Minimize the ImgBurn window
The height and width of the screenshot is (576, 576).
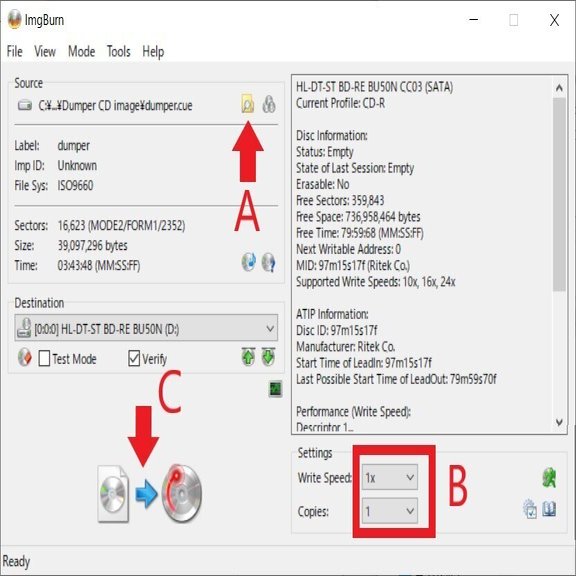pyautogui.click(x=474, y=19)
